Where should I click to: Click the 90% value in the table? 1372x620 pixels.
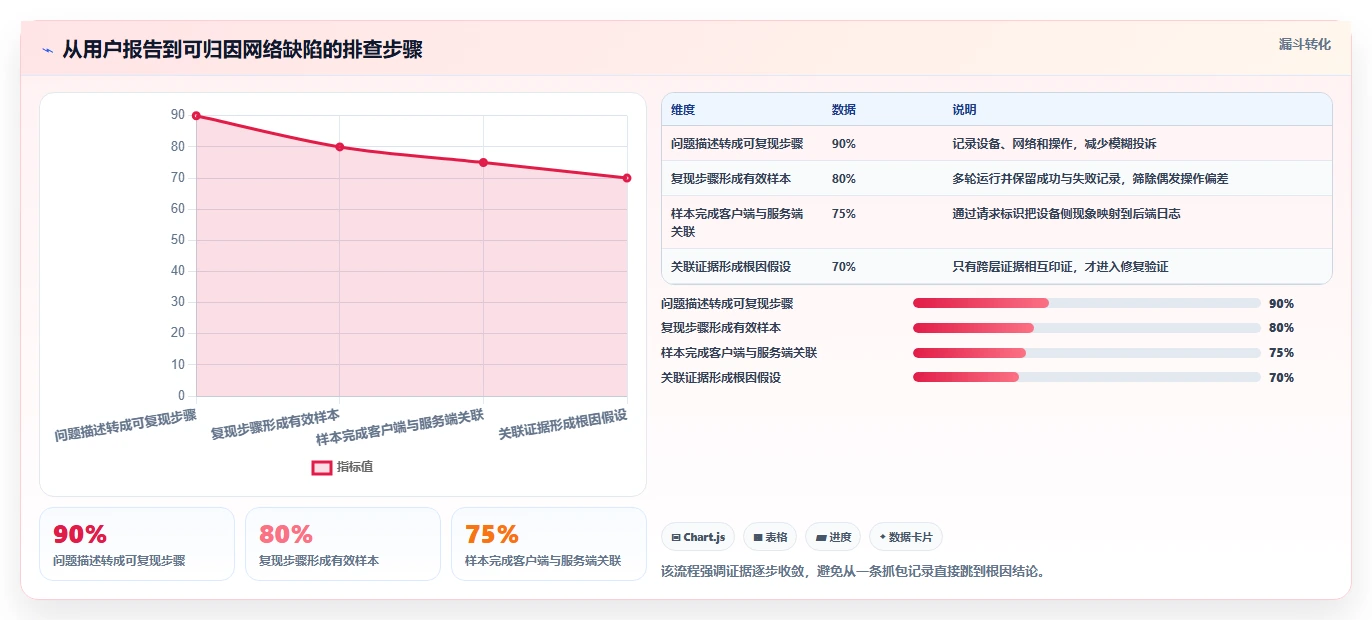pos(844,144)
